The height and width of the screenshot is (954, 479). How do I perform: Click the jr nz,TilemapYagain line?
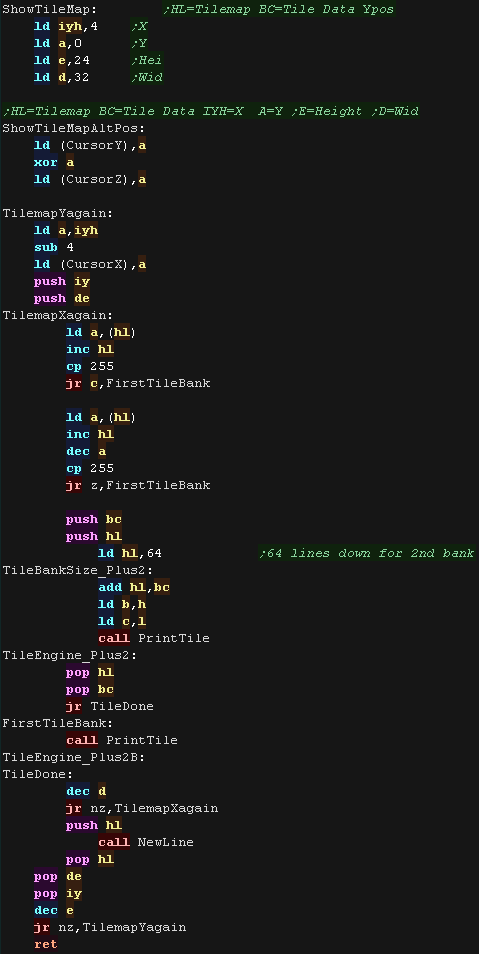click(x=110, y=927)
